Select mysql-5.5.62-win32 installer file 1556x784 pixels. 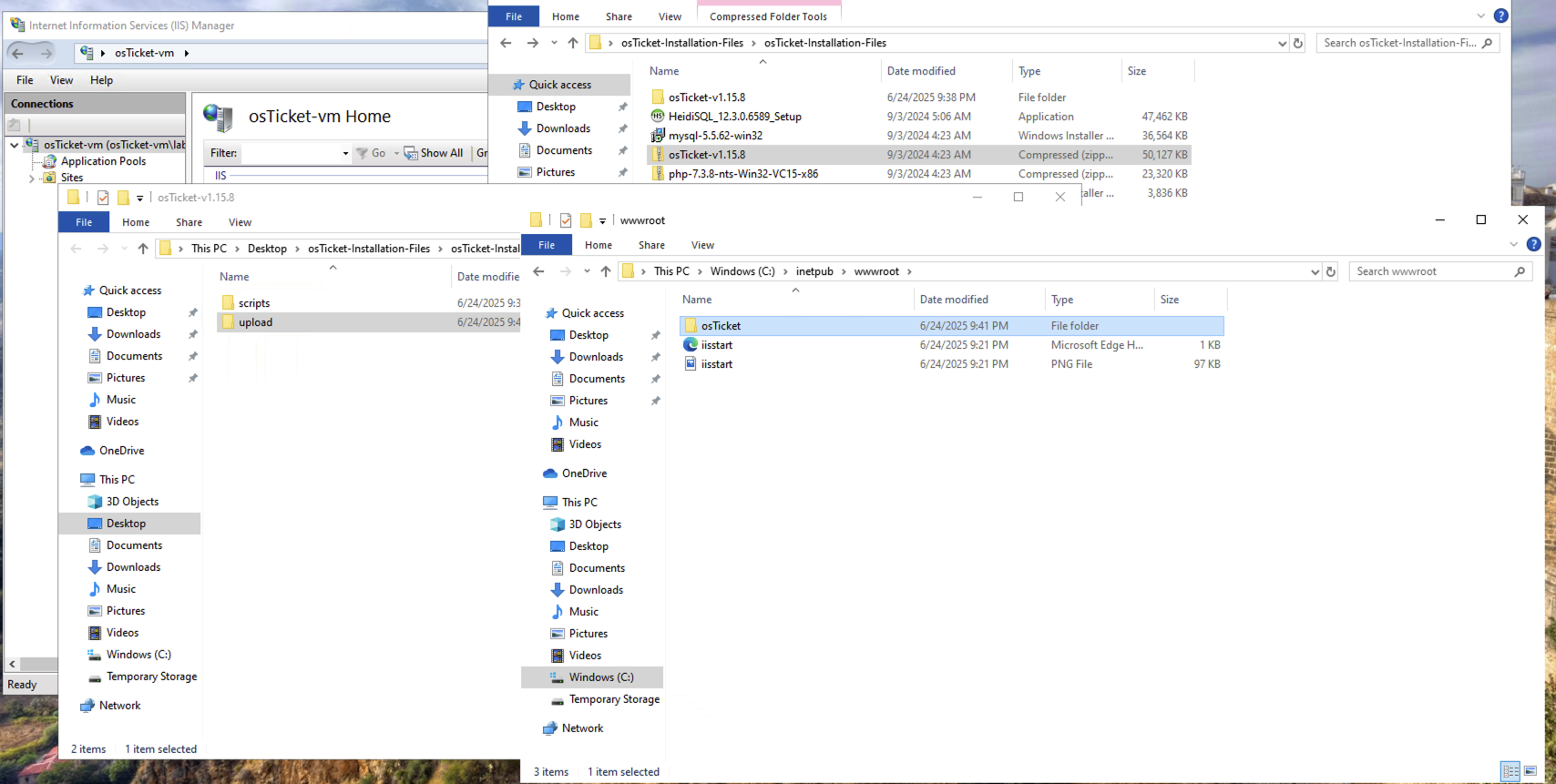point(715,136)
